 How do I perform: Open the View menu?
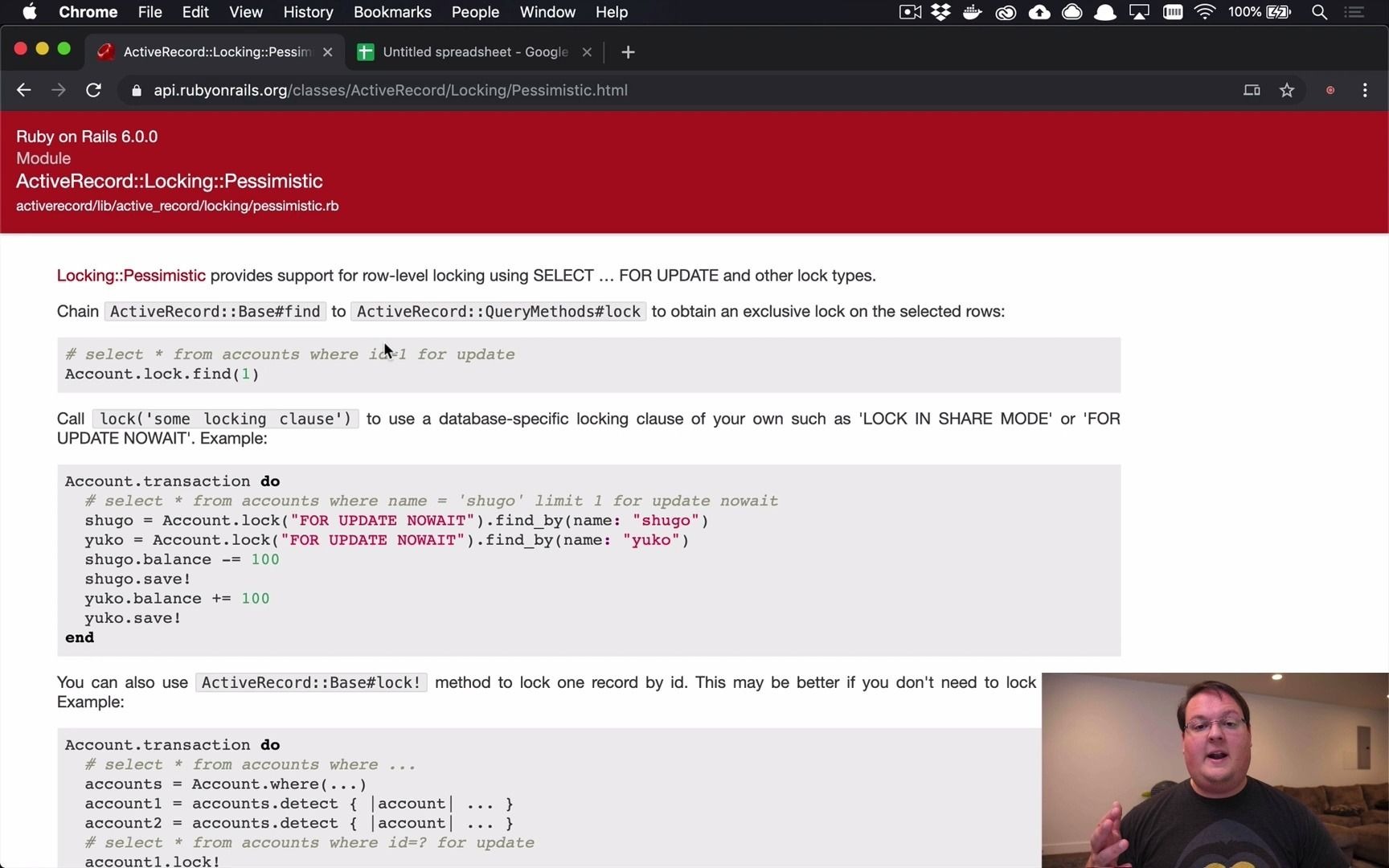(246, 12)
